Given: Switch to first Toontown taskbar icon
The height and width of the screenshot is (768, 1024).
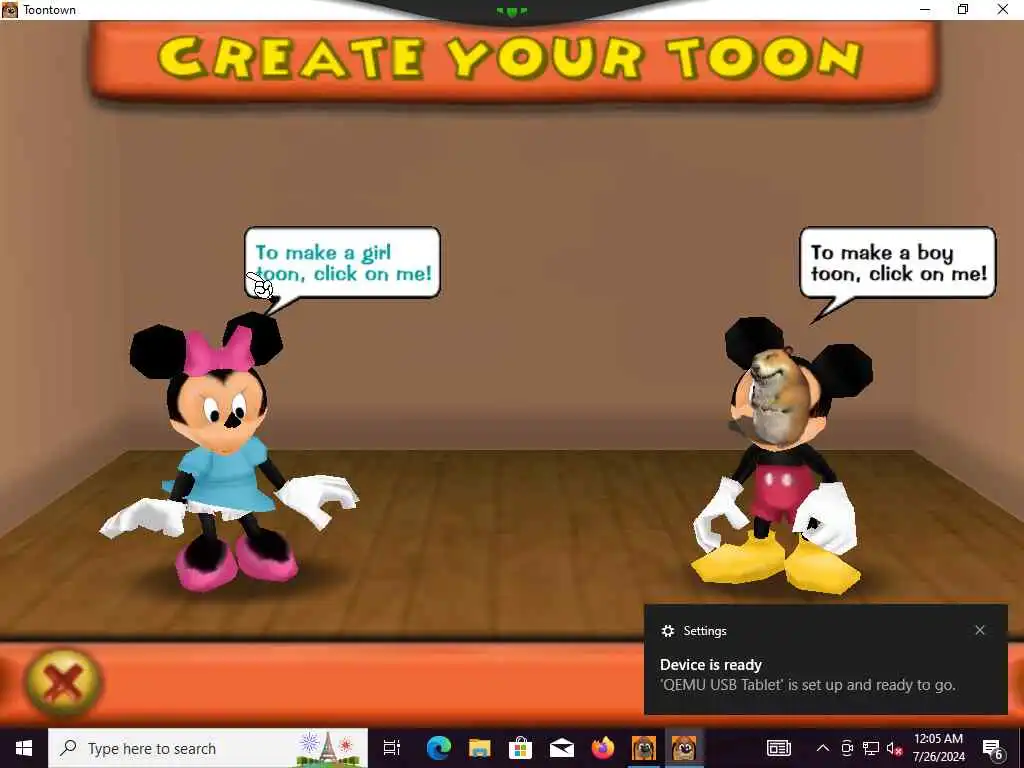Looking at the screenshot, I should click(x=644, y=748).
